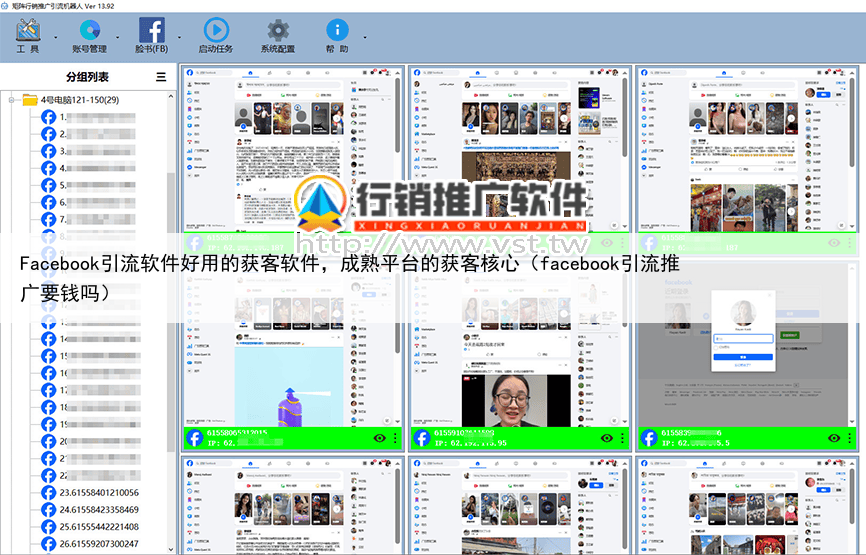The height and width of the screenshot is (555, 866).
Task: Select account row 21 in group list
Action: (91, 459)
